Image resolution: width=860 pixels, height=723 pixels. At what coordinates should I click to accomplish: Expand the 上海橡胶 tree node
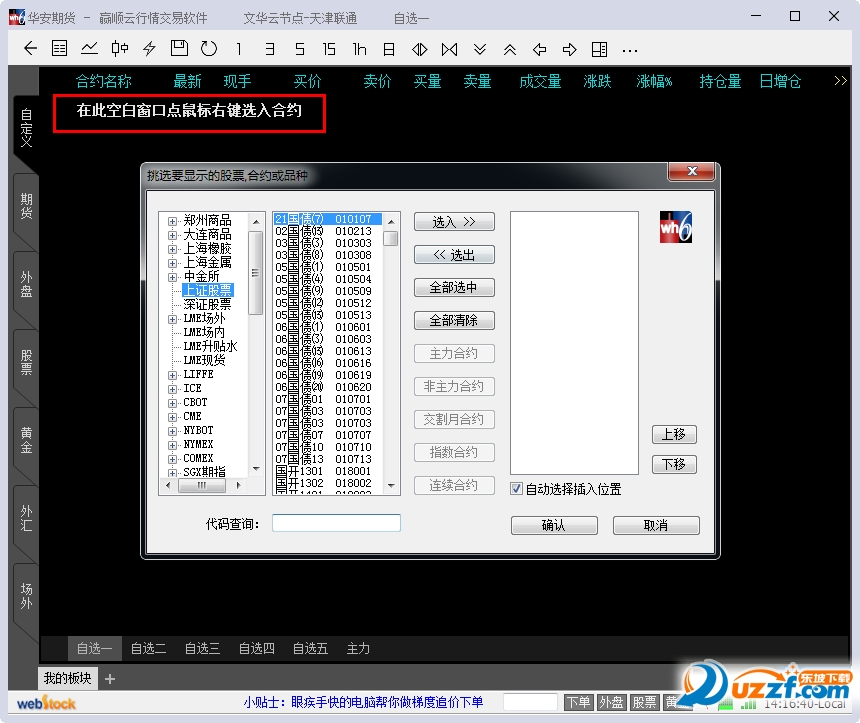tap(172, 249)
